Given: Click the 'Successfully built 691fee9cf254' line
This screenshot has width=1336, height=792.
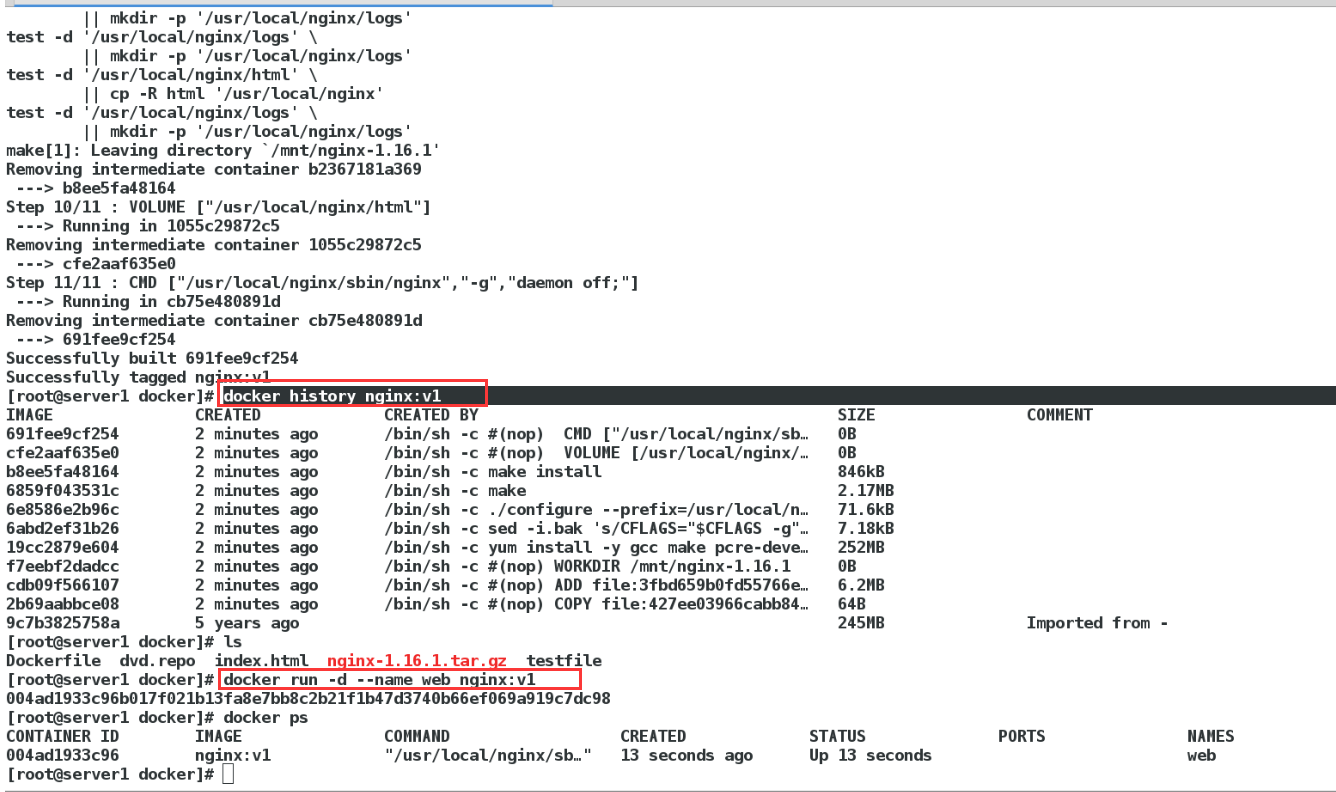Looking at the screenshot, I should [x=152, y=358].
